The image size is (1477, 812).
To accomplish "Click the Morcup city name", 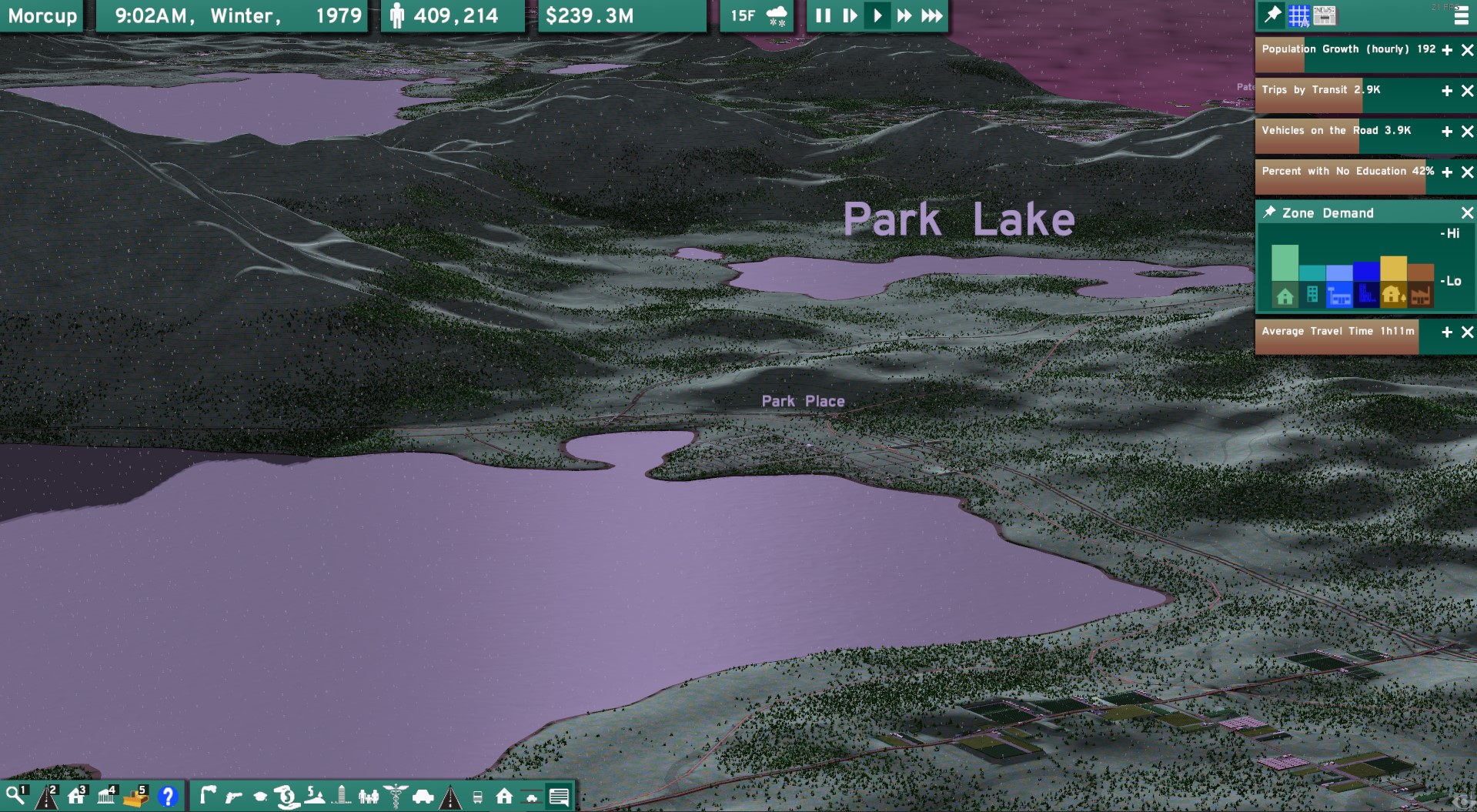I will [x=42, y=15].
